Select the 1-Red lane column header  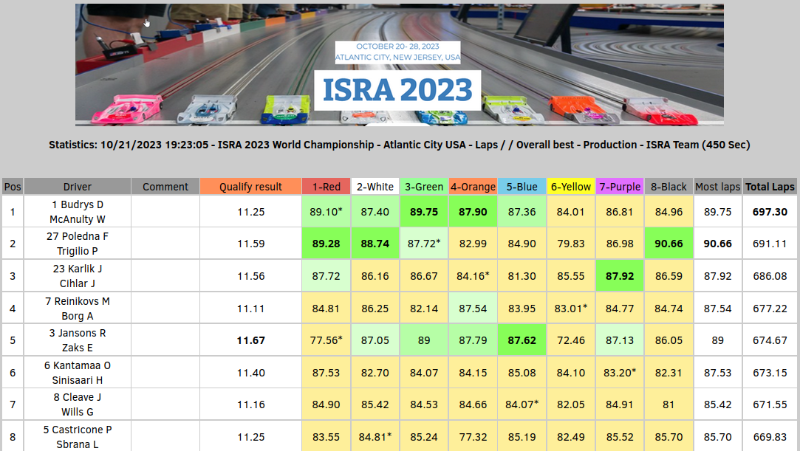(x=325, y=186)
